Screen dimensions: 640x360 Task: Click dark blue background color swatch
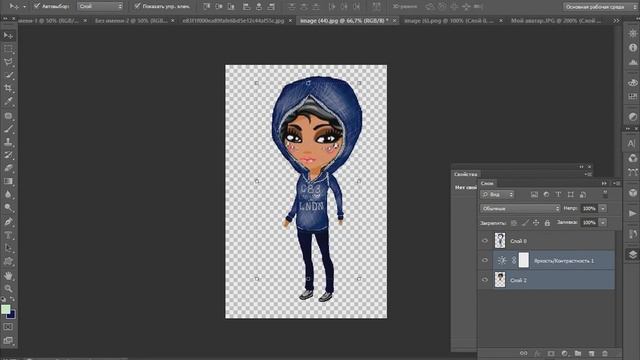[x=12, y=314]
